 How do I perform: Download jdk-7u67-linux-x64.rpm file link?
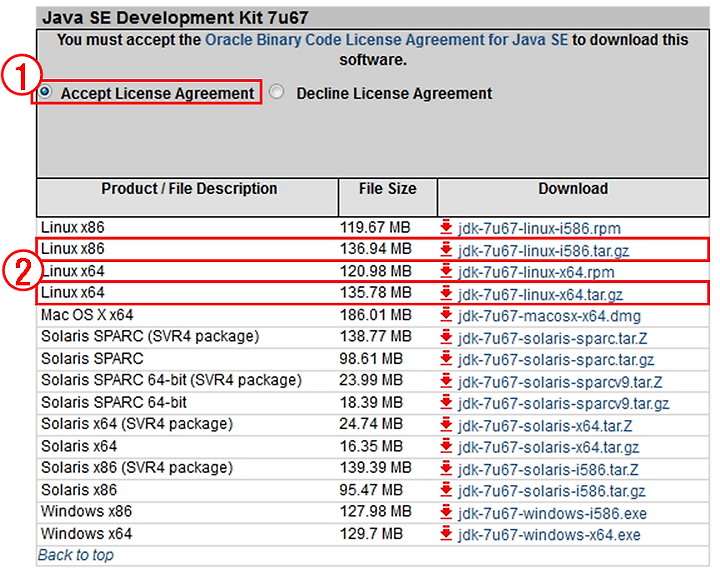coord(536,272)
